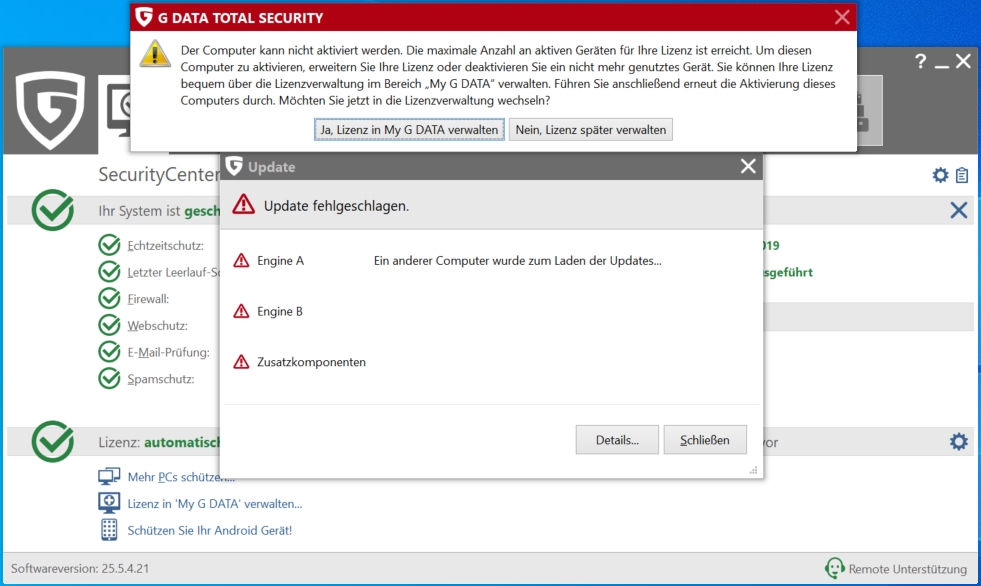
Task: Select the 'Engine B' row label
Action: point(280,311)
